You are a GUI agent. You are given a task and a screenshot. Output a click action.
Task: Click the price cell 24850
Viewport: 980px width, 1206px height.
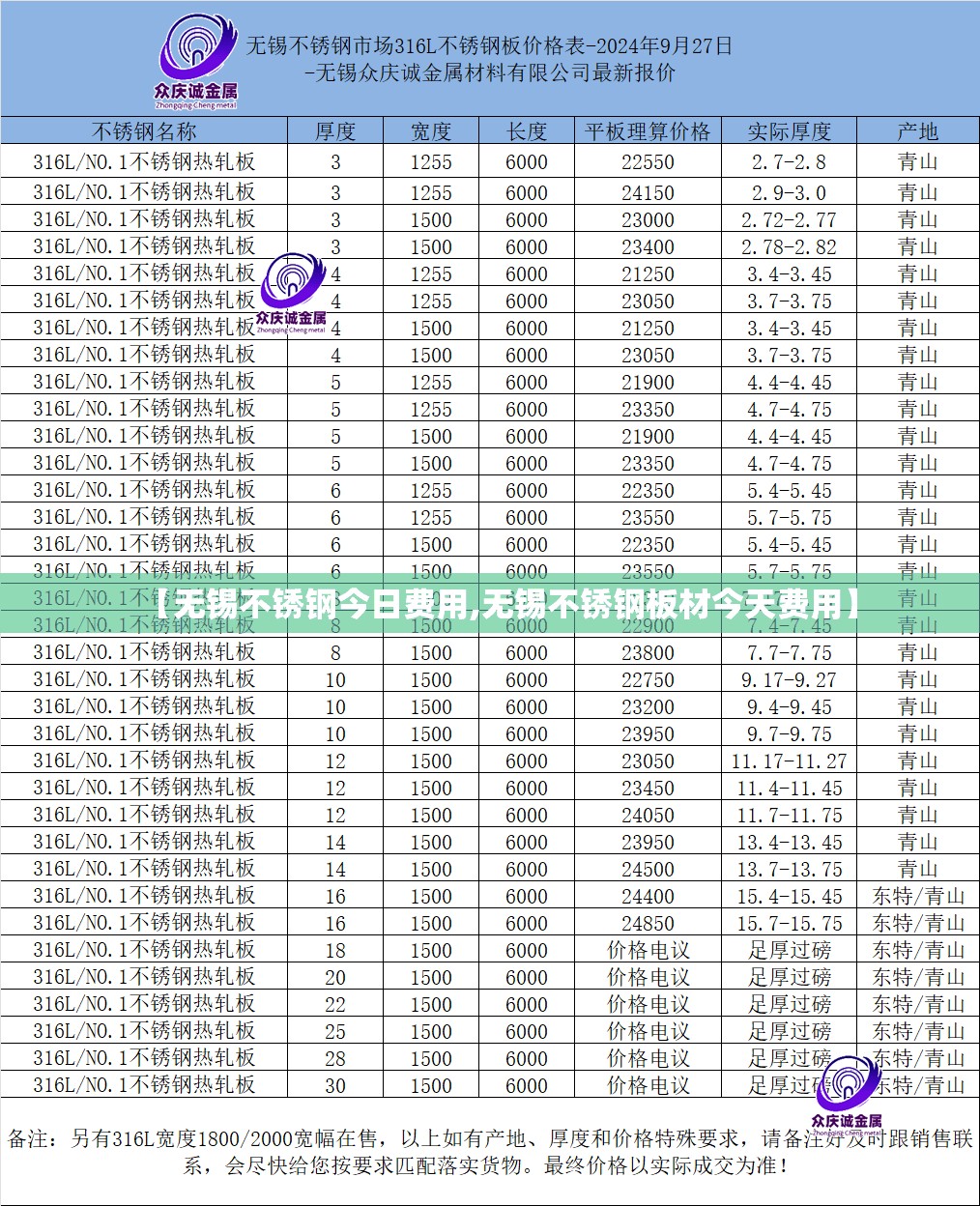(648, 923)
